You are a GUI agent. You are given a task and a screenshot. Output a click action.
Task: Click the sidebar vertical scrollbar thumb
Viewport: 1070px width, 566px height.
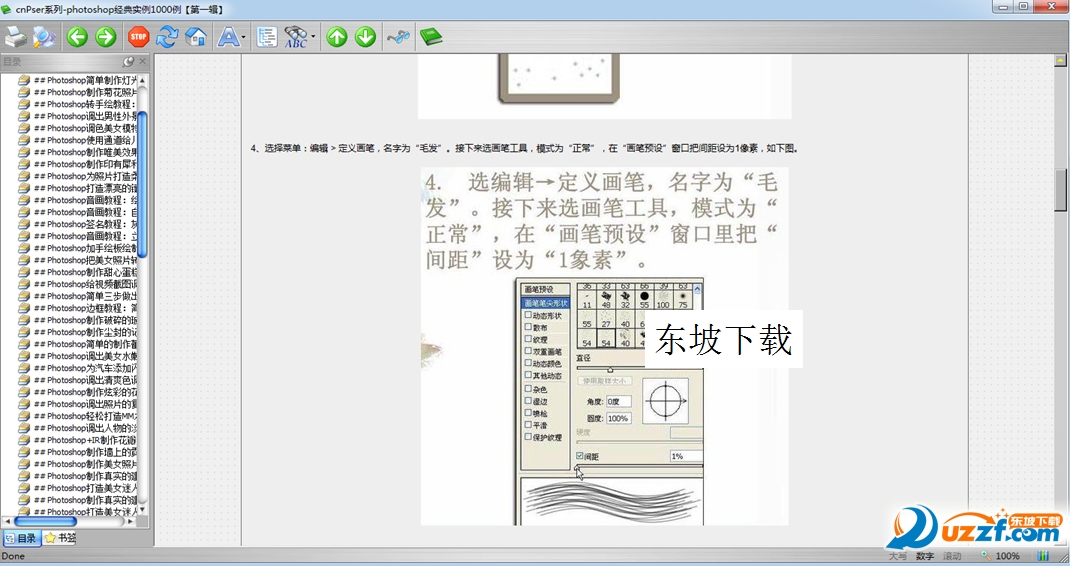tap(143, 184)
